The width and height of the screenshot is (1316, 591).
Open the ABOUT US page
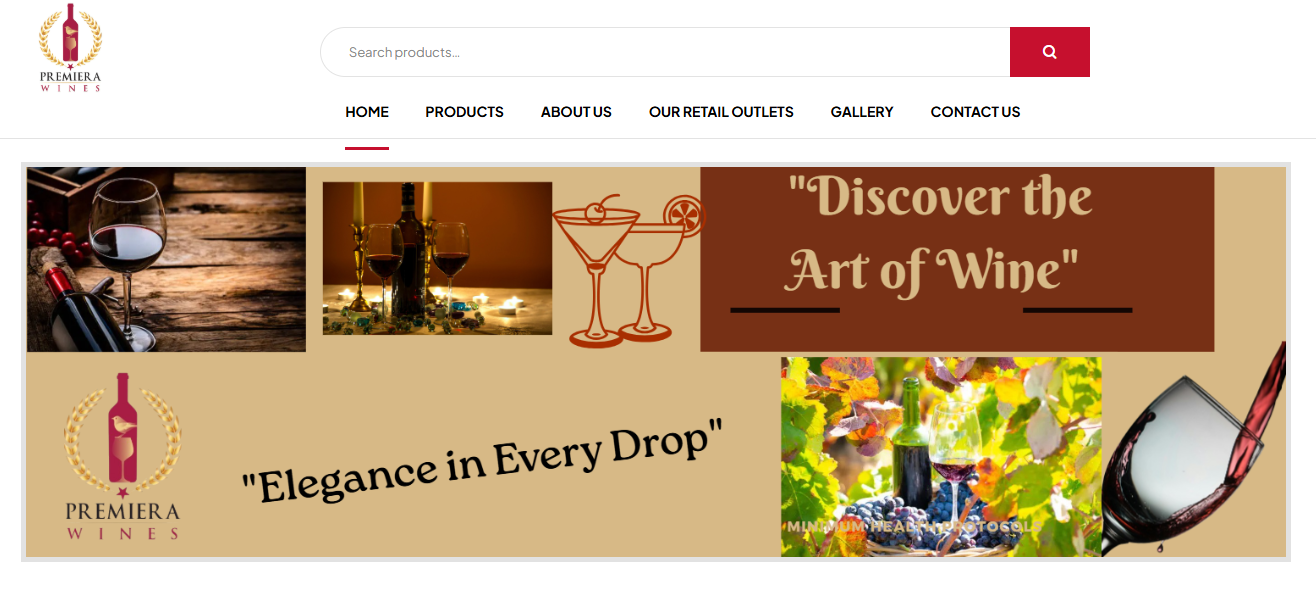576,112
